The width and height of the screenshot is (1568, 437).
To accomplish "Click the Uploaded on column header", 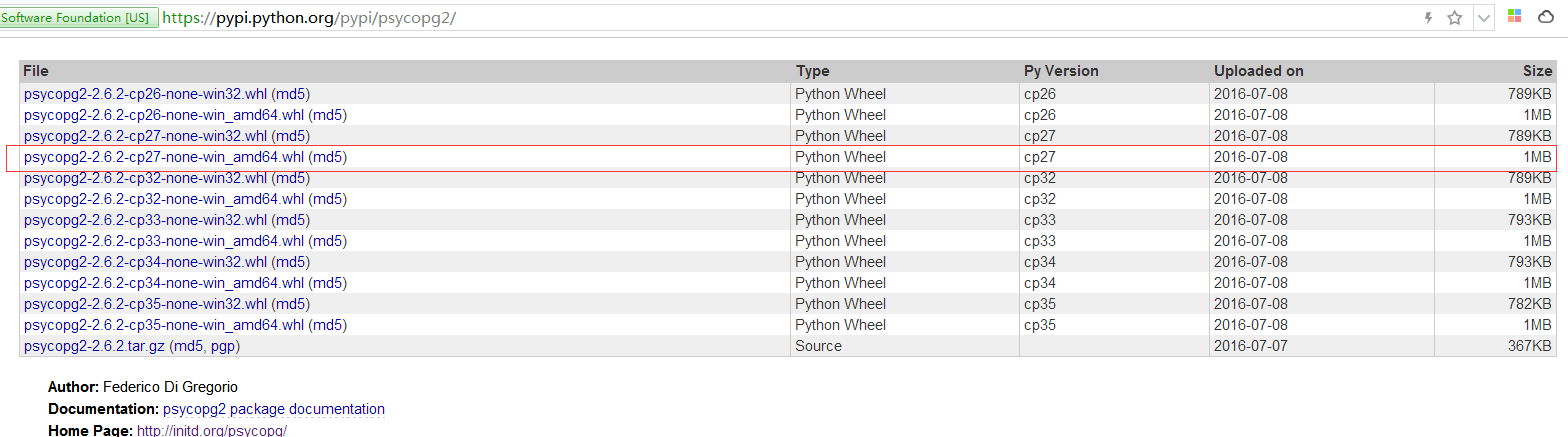I will point(1258,71).
